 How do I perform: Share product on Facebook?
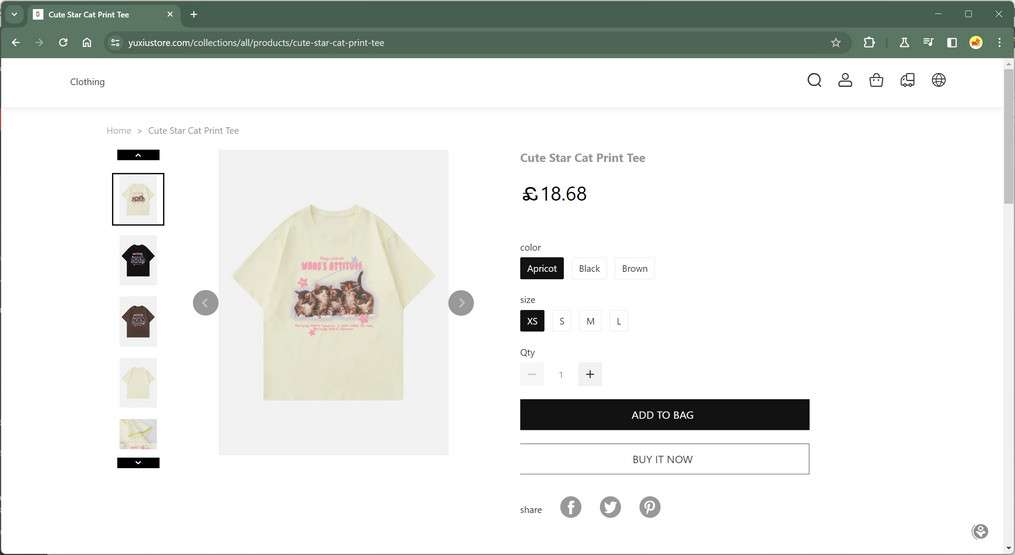570,507
